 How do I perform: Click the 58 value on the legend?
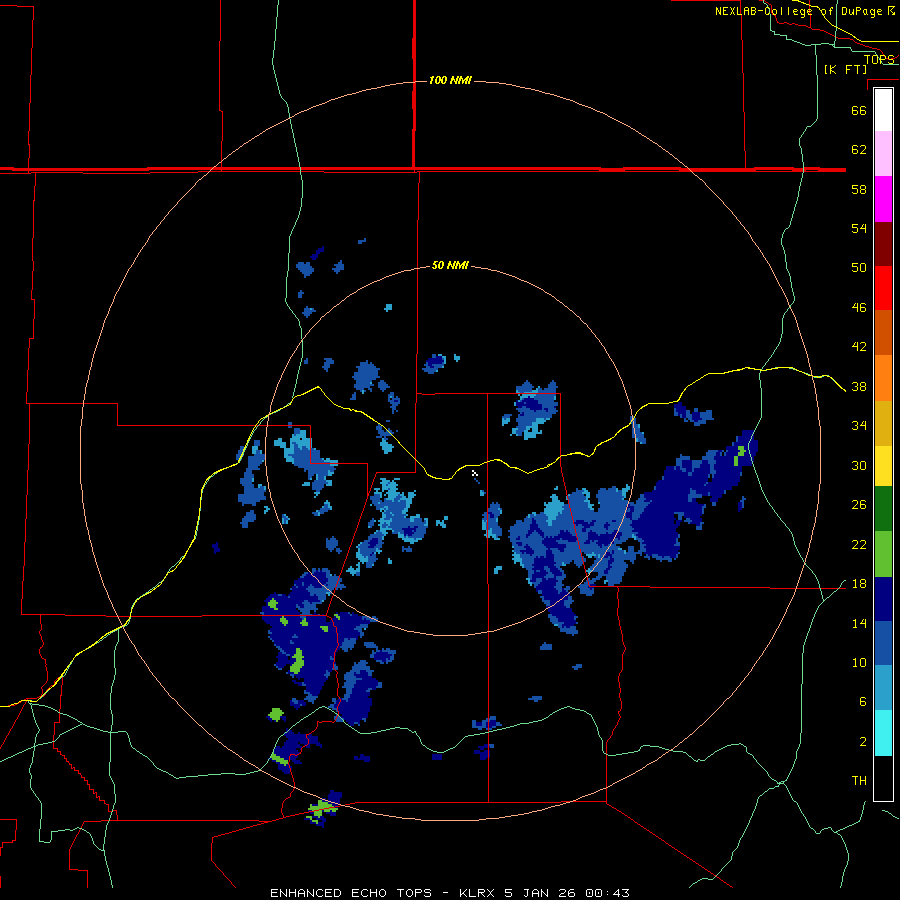(x=859, y=189)
